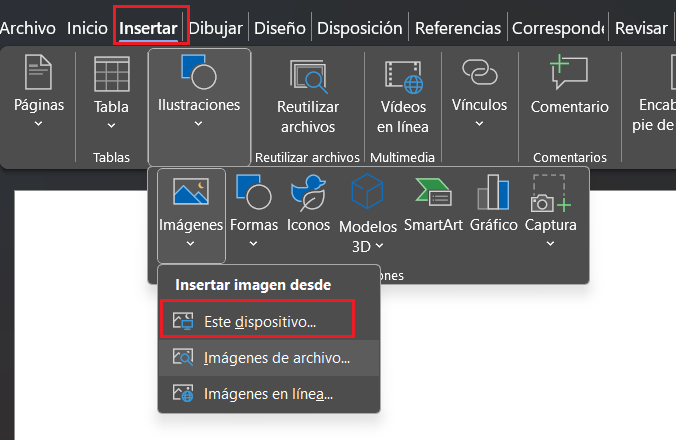Switch to the Diseño tab

279,28
